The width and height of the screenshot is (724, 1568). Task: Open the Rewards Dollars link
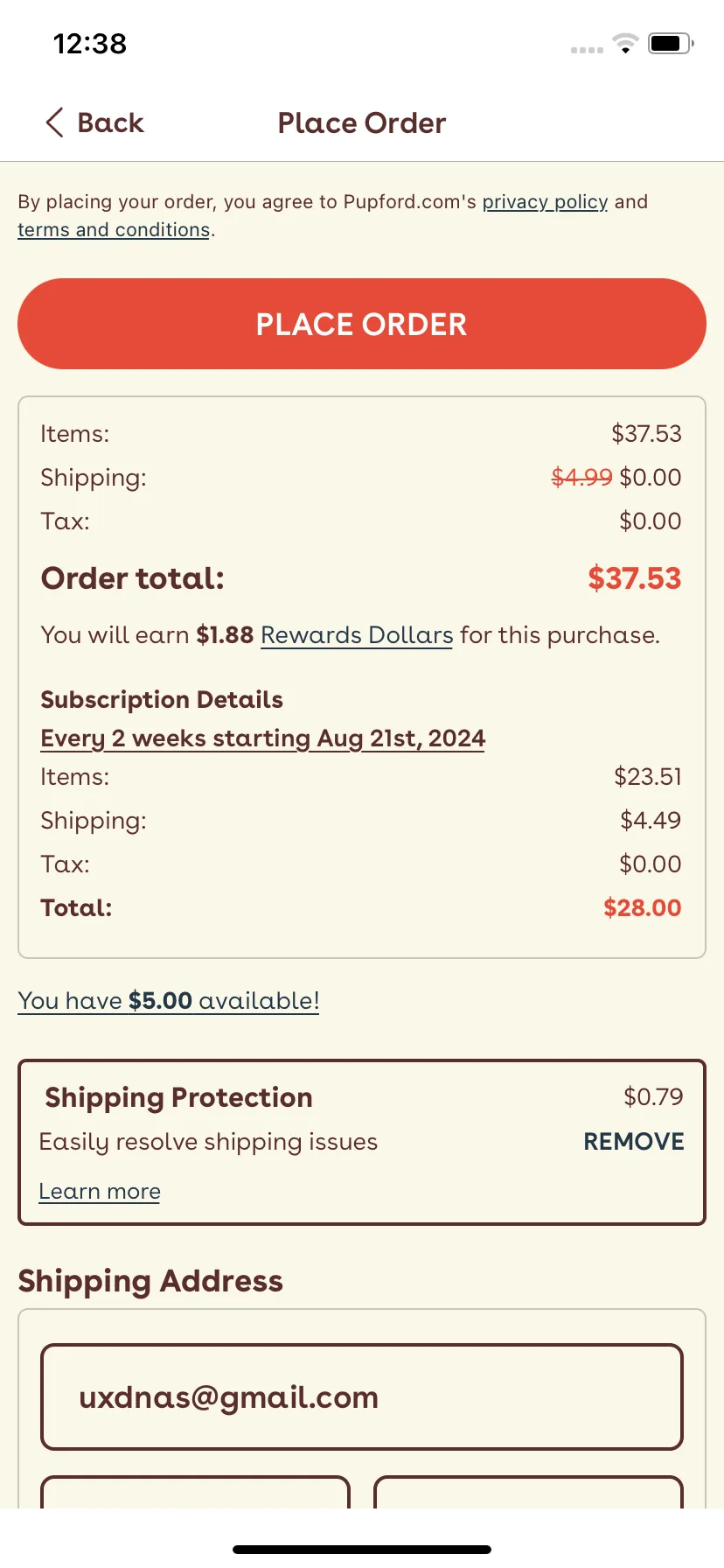pyautogui.click(x=357, y=635)
